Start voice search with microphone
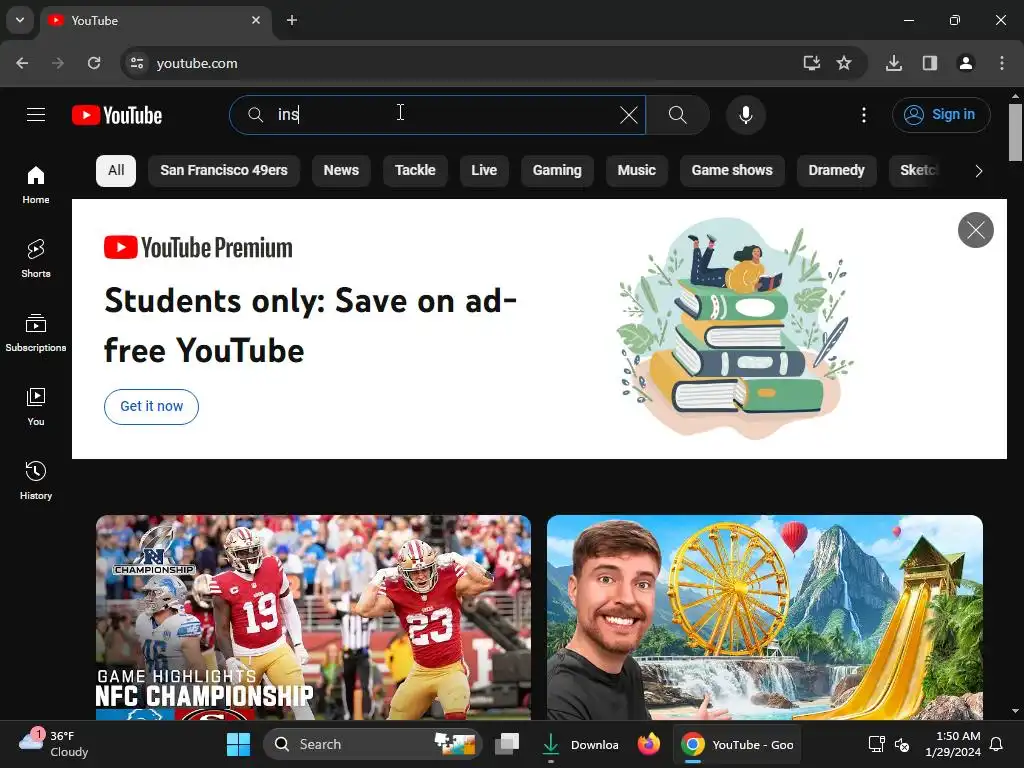 [x=745, y=115]
